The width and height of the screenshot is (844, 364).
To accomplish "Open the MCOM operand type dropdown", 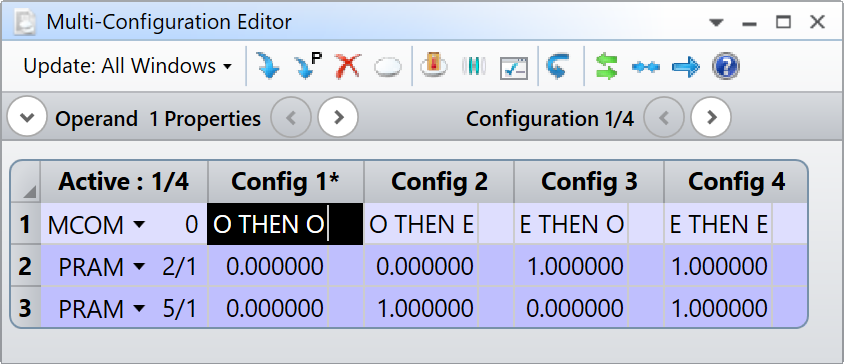I will point(139,224).
